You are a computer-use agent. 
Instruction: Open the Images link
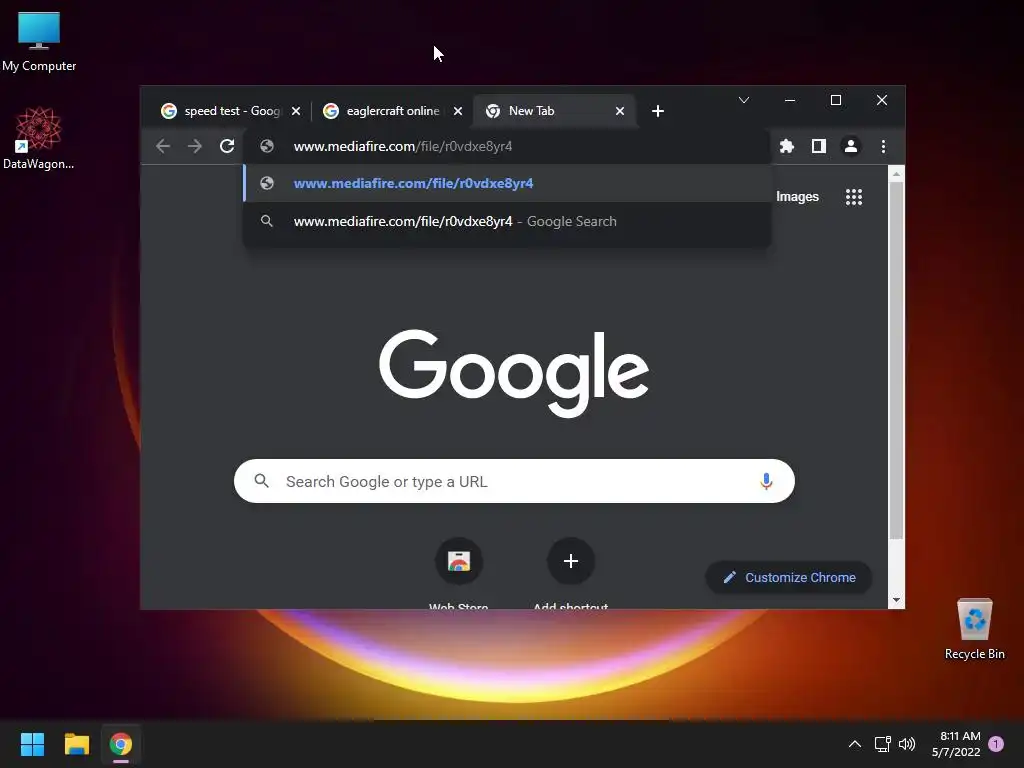(x=797, y=197)
